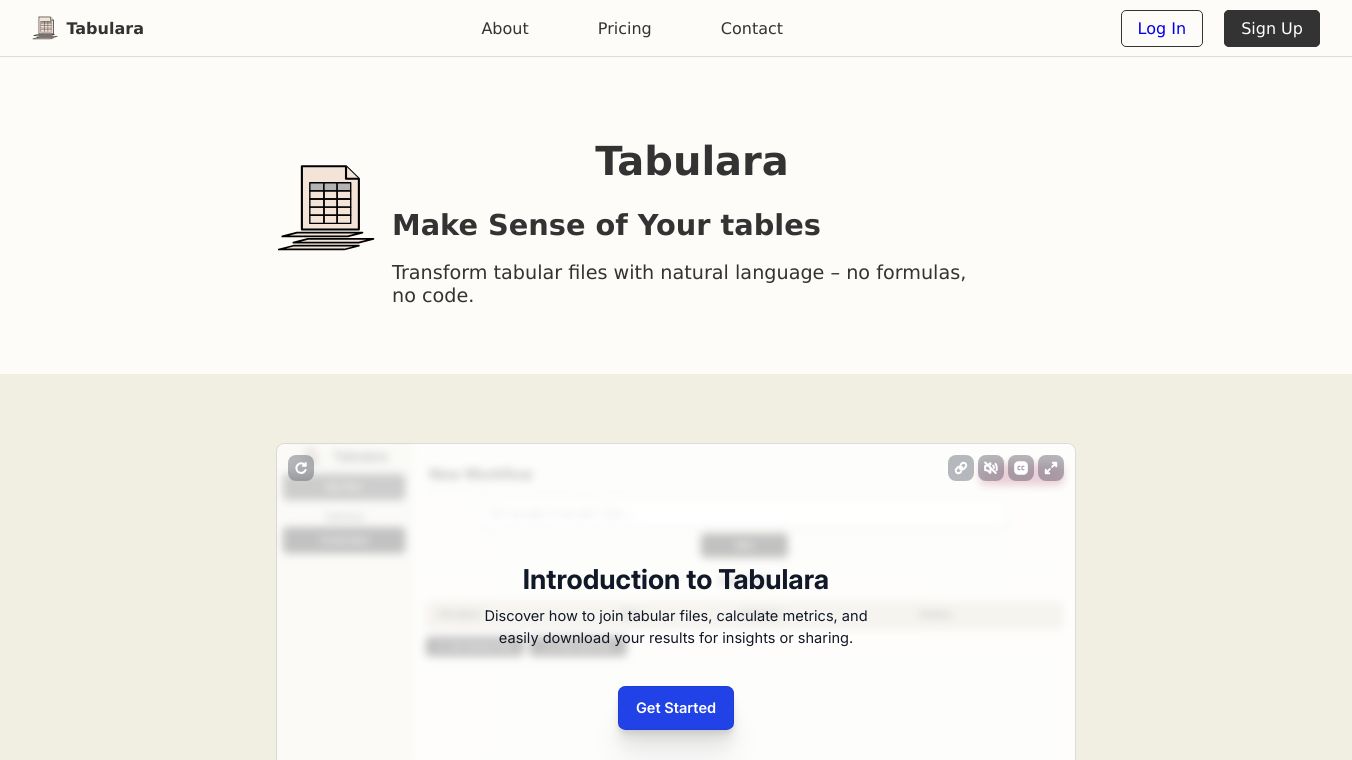Viewport: 1352px width, 760px height.
Task: Click the Tabulara logo icon in navbar
Action: click(44, 28)
